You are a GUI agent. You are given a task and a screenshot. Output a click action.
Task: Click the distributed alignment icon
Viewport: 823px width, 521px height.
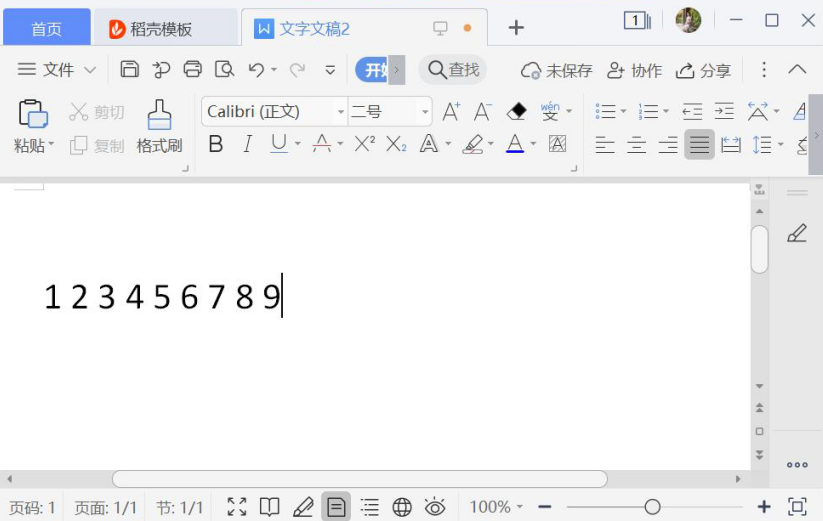731,144
